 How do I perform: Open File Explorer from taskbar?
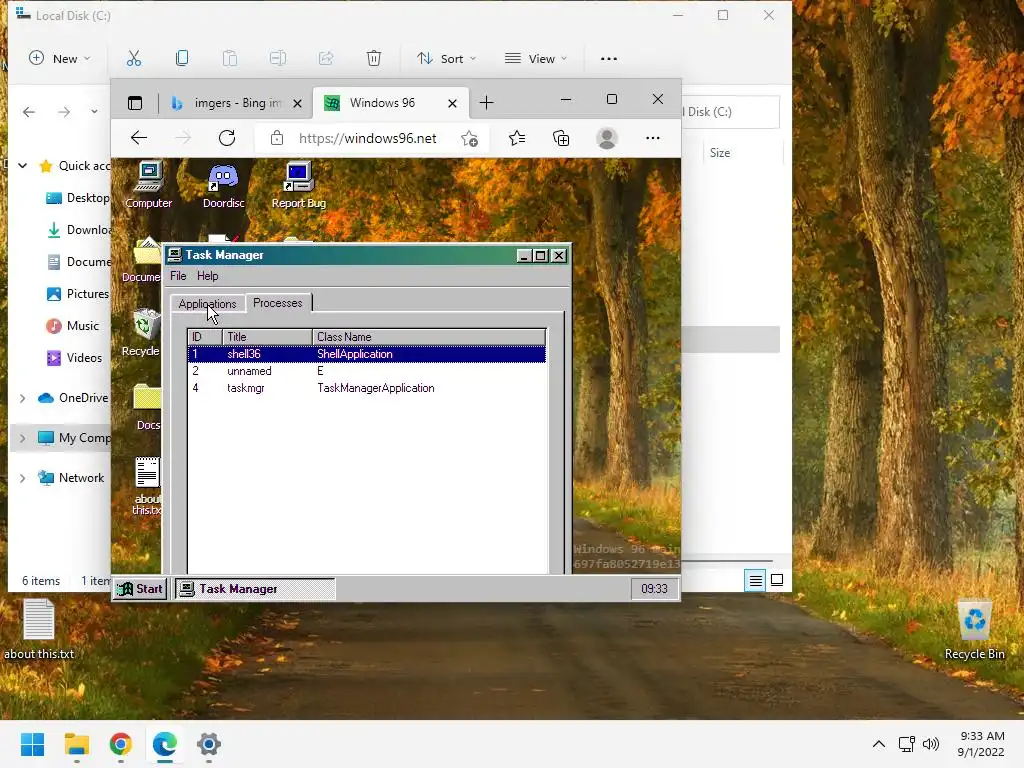pos(76,744)
